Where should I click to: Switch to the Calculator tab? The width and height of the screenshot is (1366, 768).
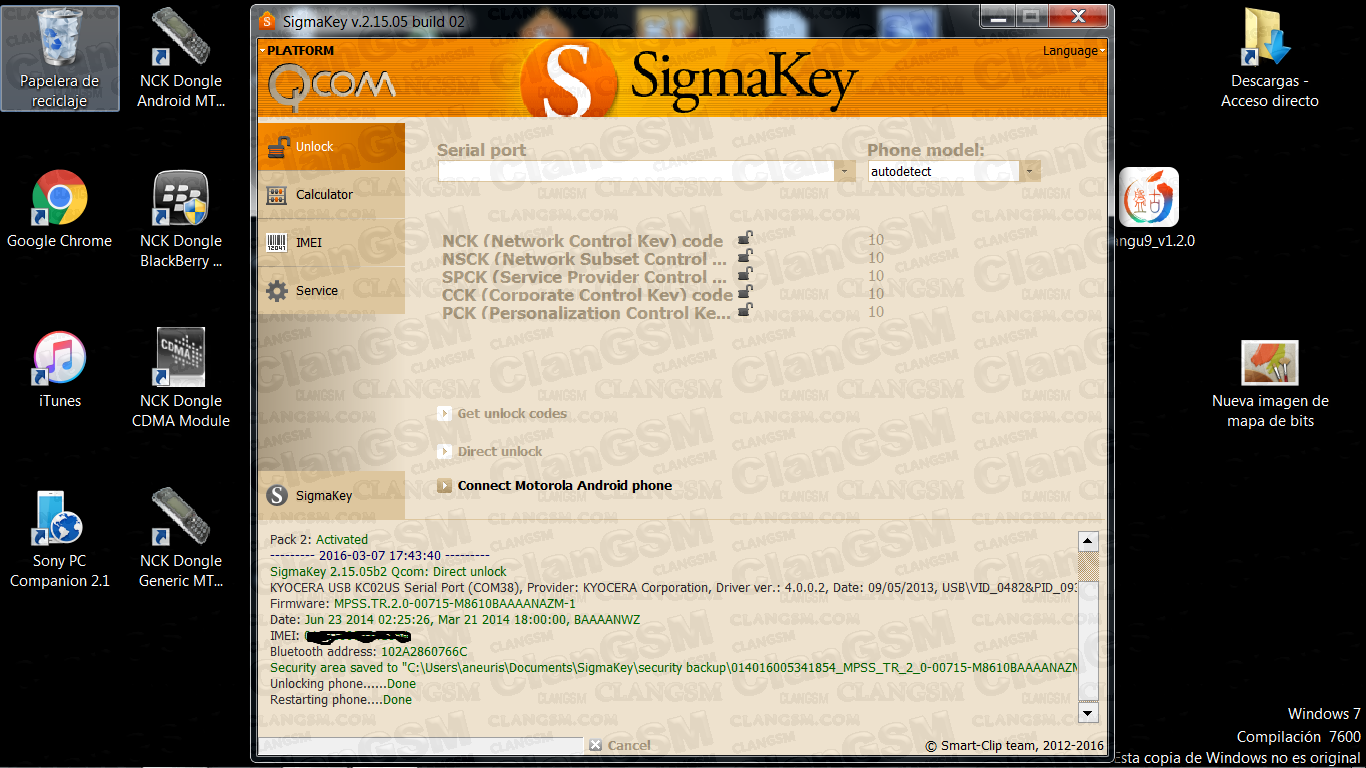point(331,195)
